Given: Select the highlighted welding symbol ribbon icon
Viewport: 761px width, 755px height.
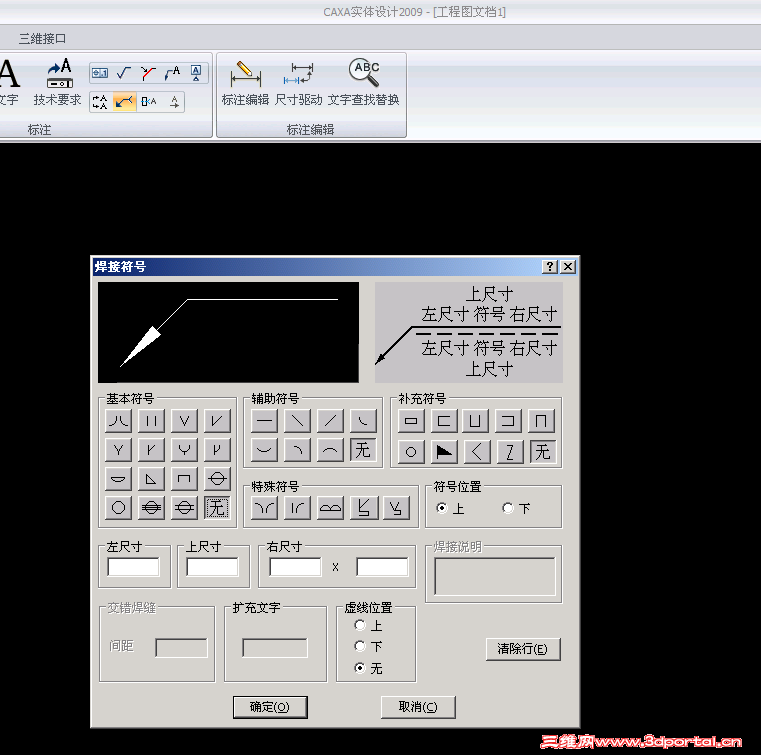Looking at the screenshot, I should click(x=124, y=102).
